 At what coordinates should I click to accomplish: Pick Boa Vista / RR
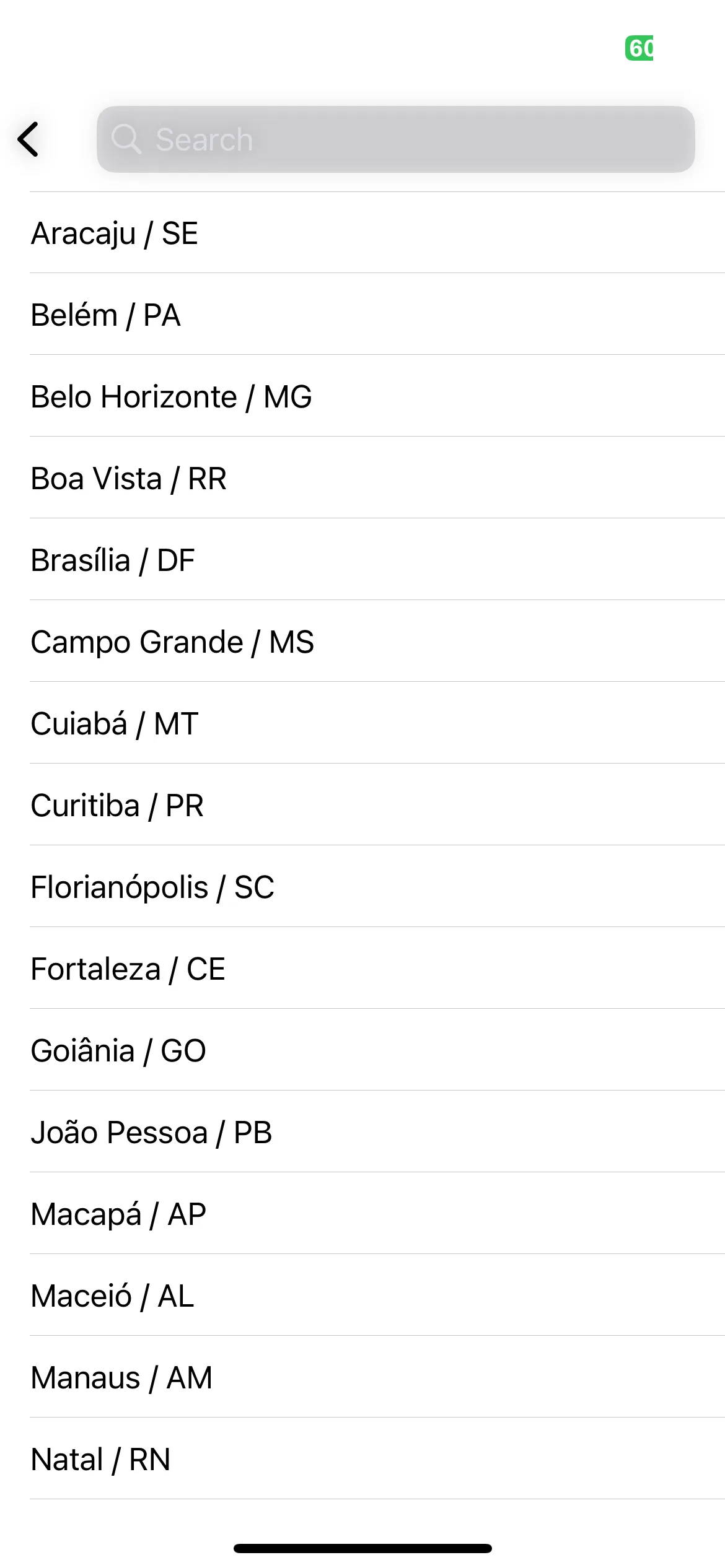(377, 478)
